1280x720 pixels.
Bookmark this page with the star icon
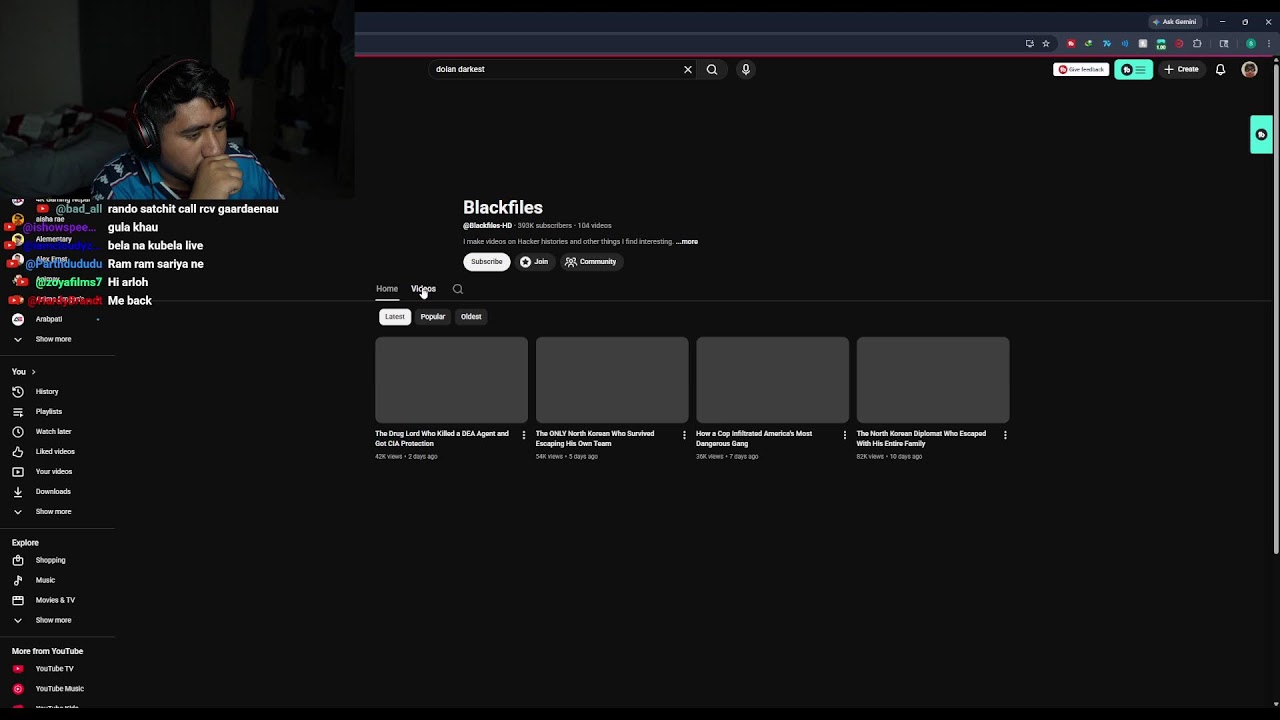click(x=1046, y=44)
